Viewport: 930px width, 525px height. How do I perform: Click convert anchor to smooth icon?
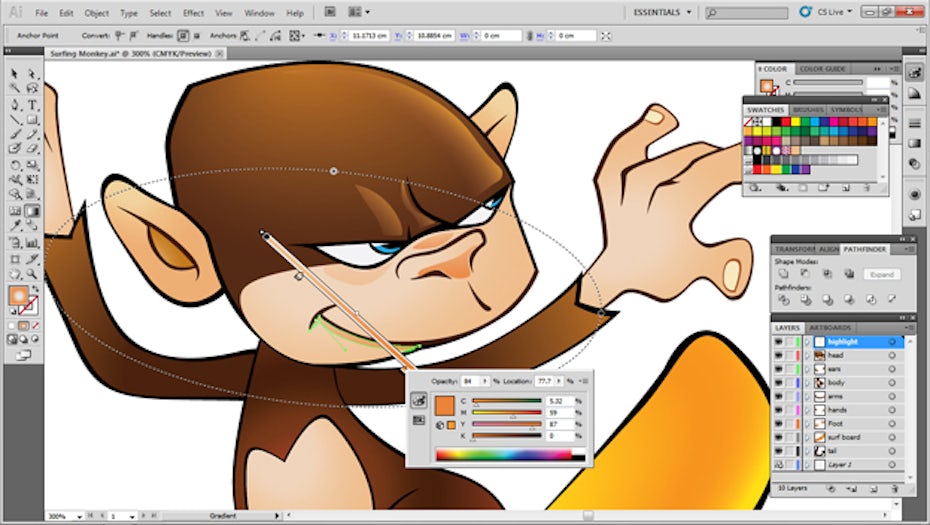click(133, 36)
